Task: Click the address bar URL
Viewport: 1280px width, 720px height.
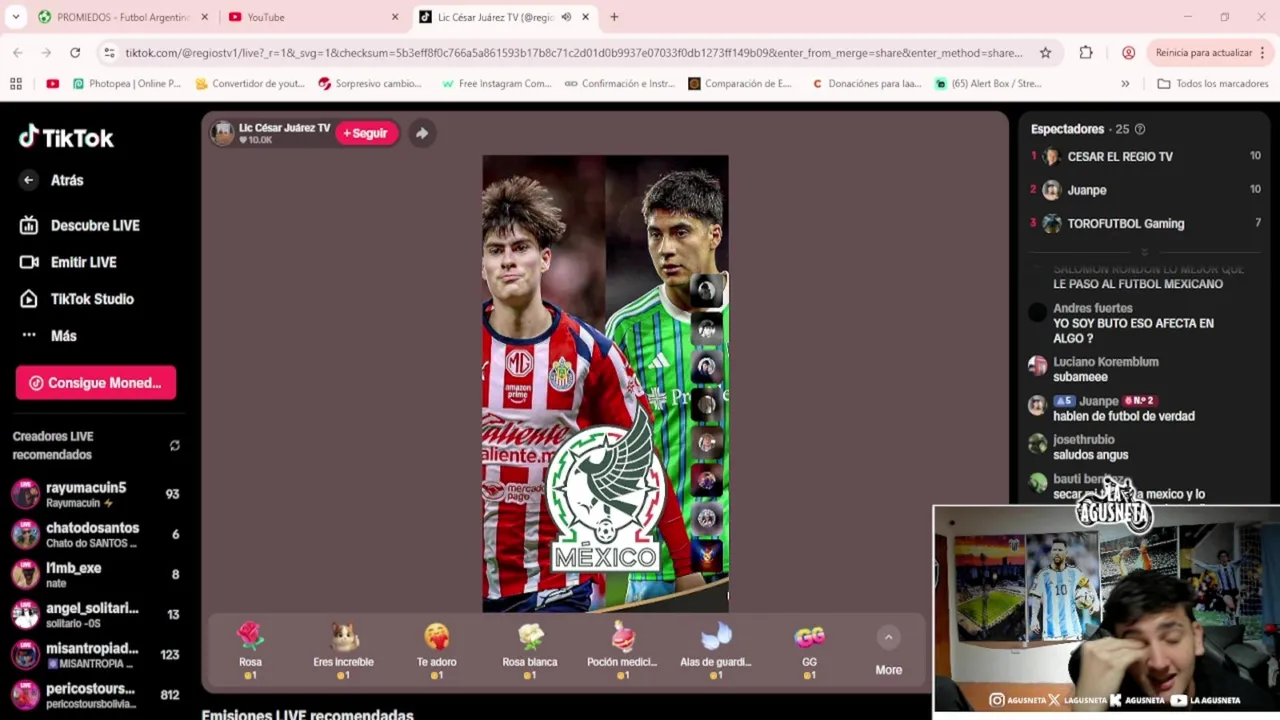Action: pyautogui.click(x=574, y=53)
